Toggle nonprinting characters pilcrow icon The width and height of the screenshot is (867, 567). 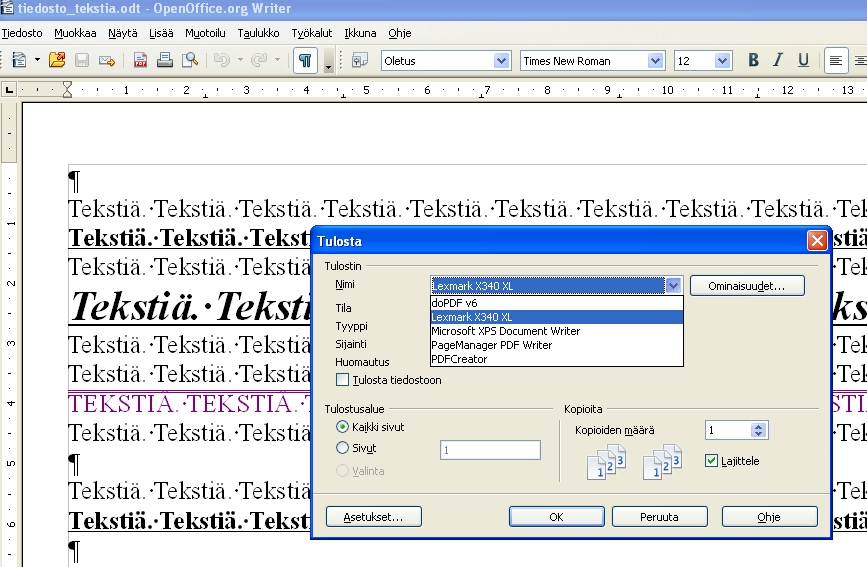point(305,60)
